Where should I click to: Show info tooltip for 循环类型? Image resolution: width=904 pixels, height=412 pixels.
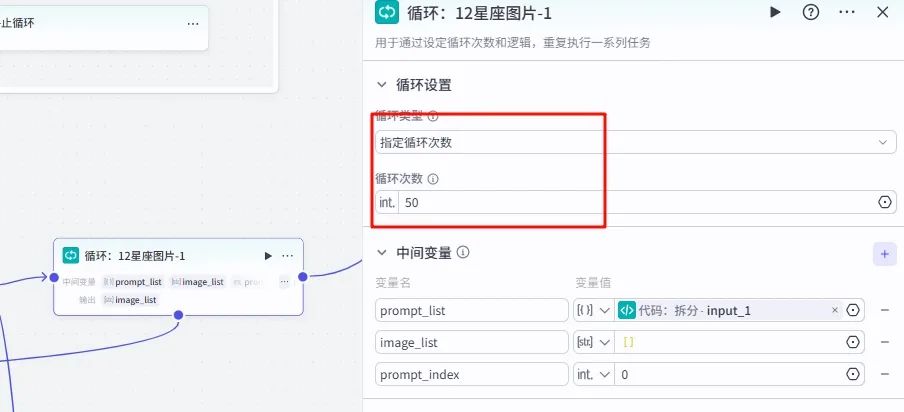coord(433,117)
